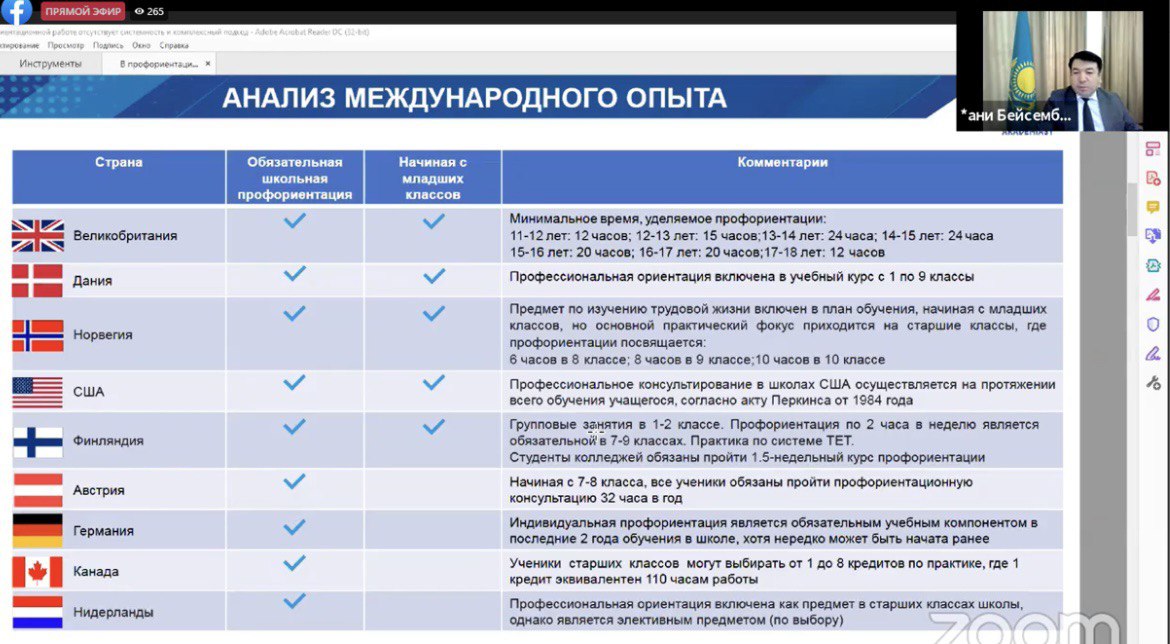This screenshot has height=644, width=1170.
Task: Click the Дания flag image
Action: [x=37, y=281]
